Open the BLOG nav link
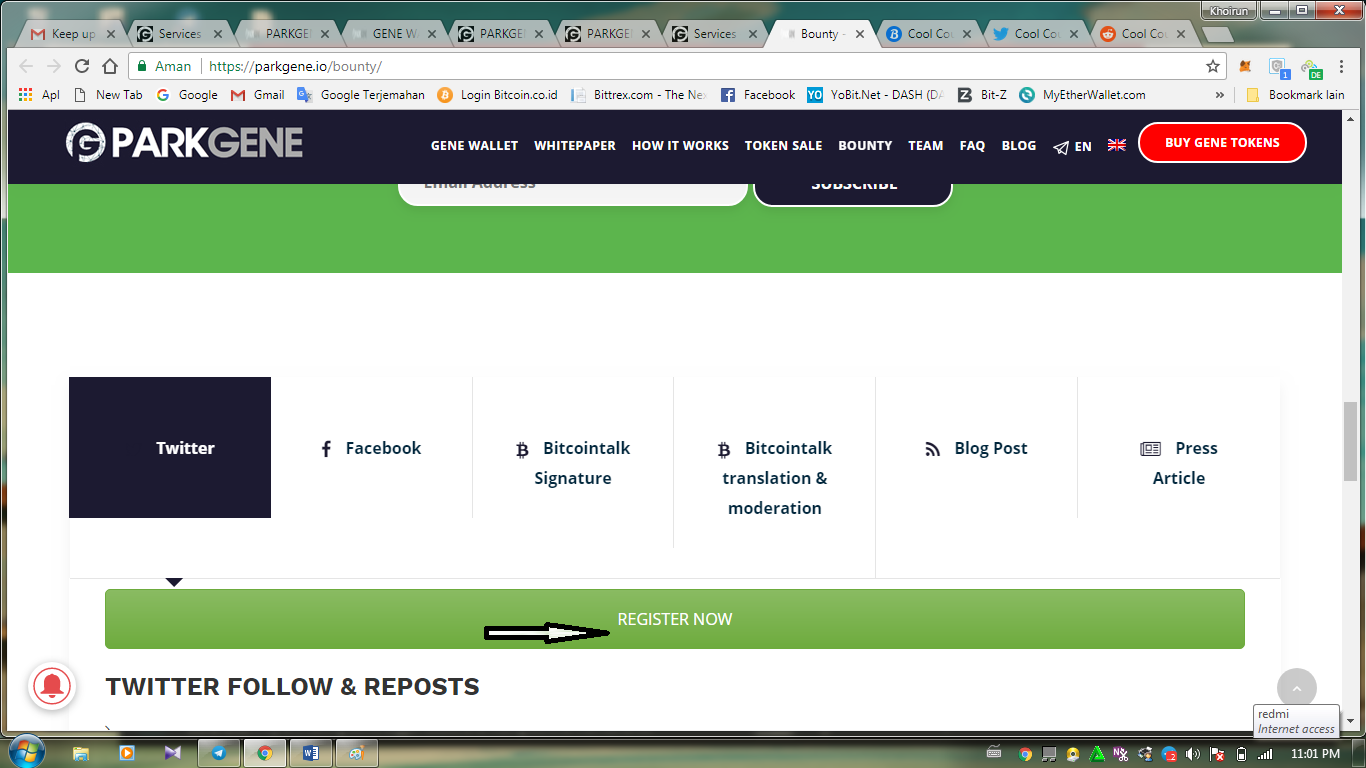Image resolution: width=1366 pixels, height=768 pixels. click(1019, 146)
